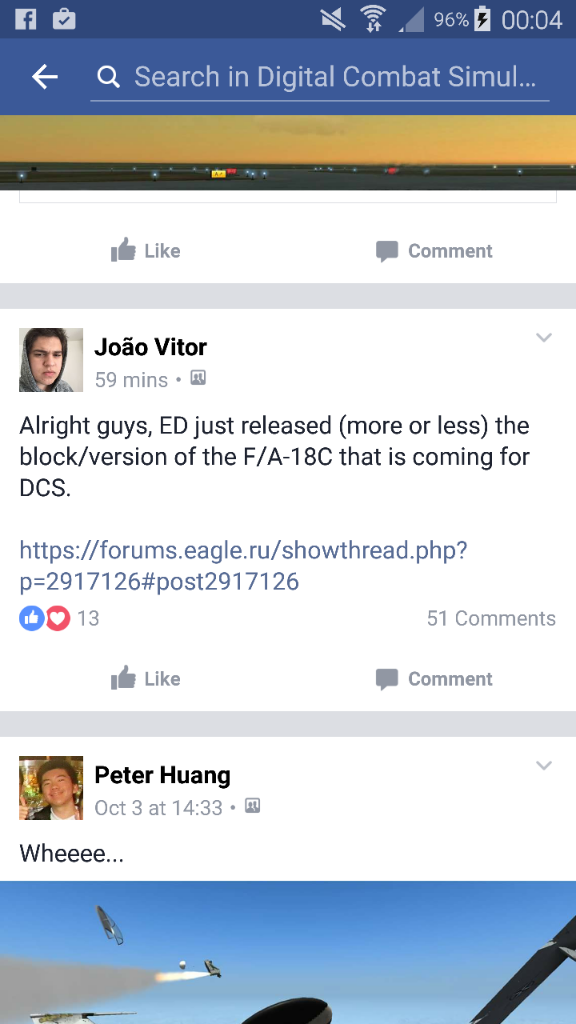Viewport: 576px width, 1024px height.
Task: Focus the Search in Digital Combat Simulator field
Action: click(320, 78)
